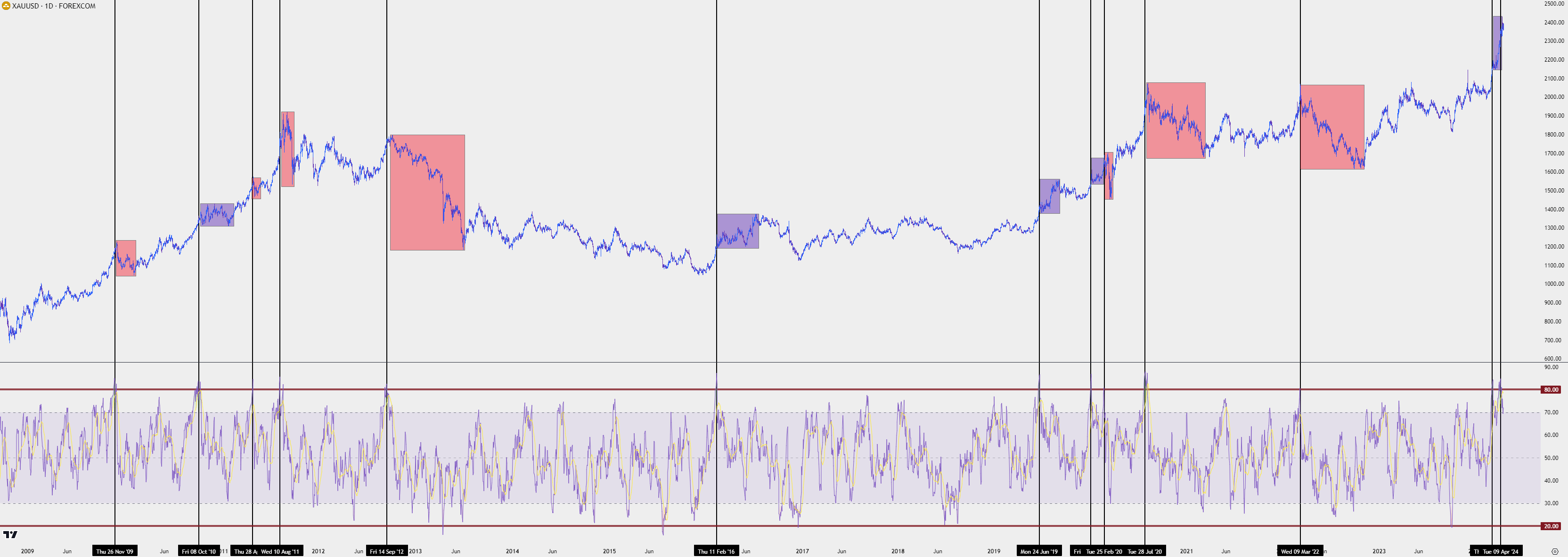Select the red rectangle after Nov 2009
The image size is (1568, 557).
[126, 258]
